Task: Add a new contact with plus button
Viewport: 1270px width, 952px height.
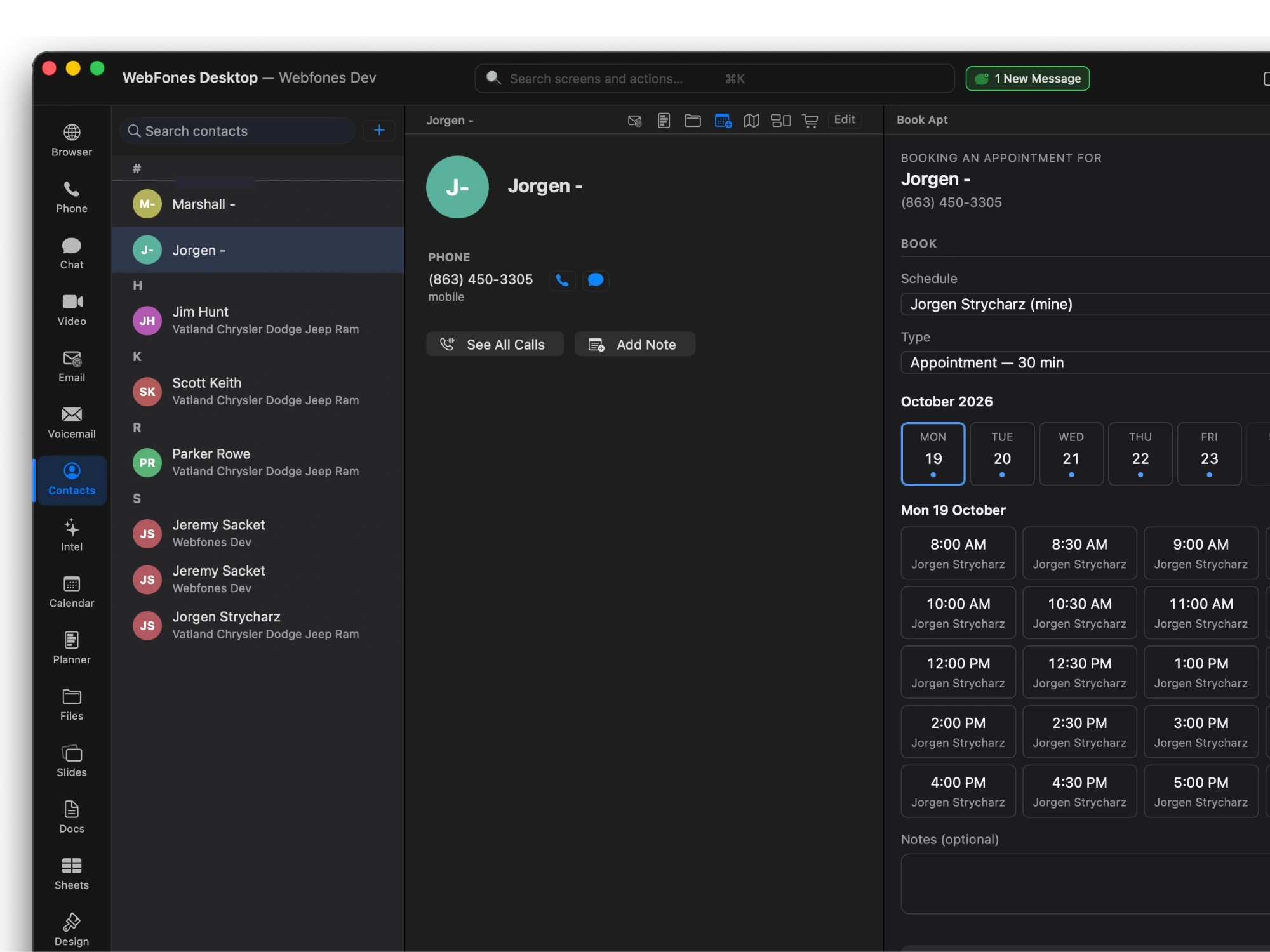Action: pyautogui.click(x=379, y=130)
